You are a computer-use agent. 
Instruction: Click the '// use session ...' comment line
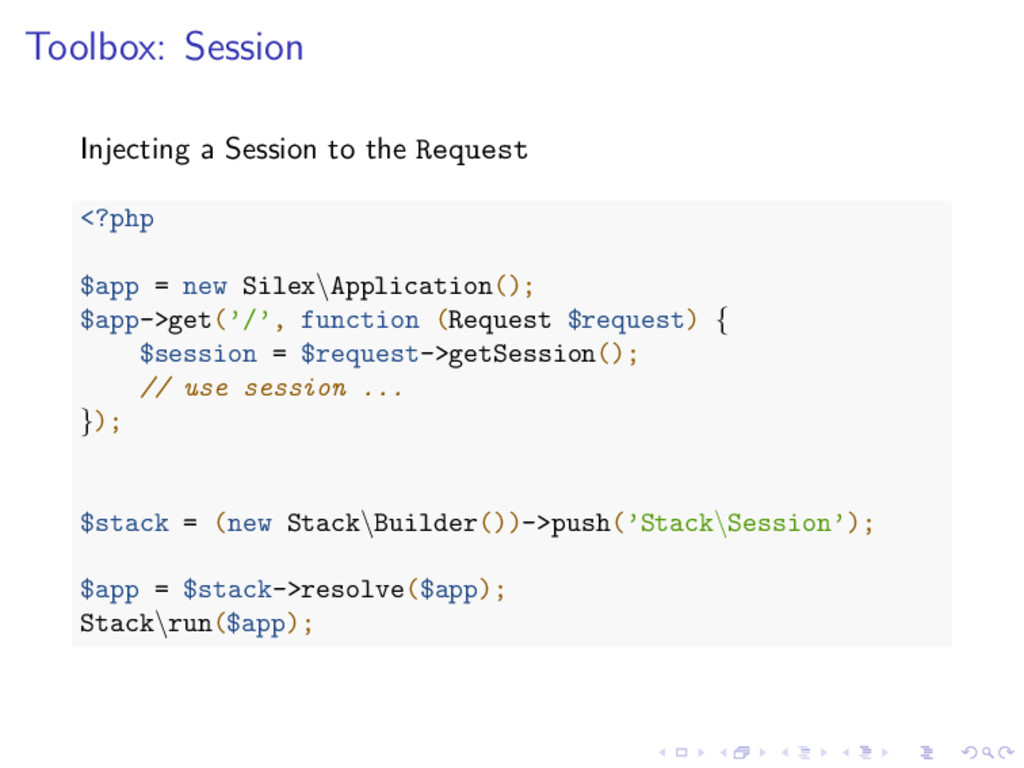[271, 388]
